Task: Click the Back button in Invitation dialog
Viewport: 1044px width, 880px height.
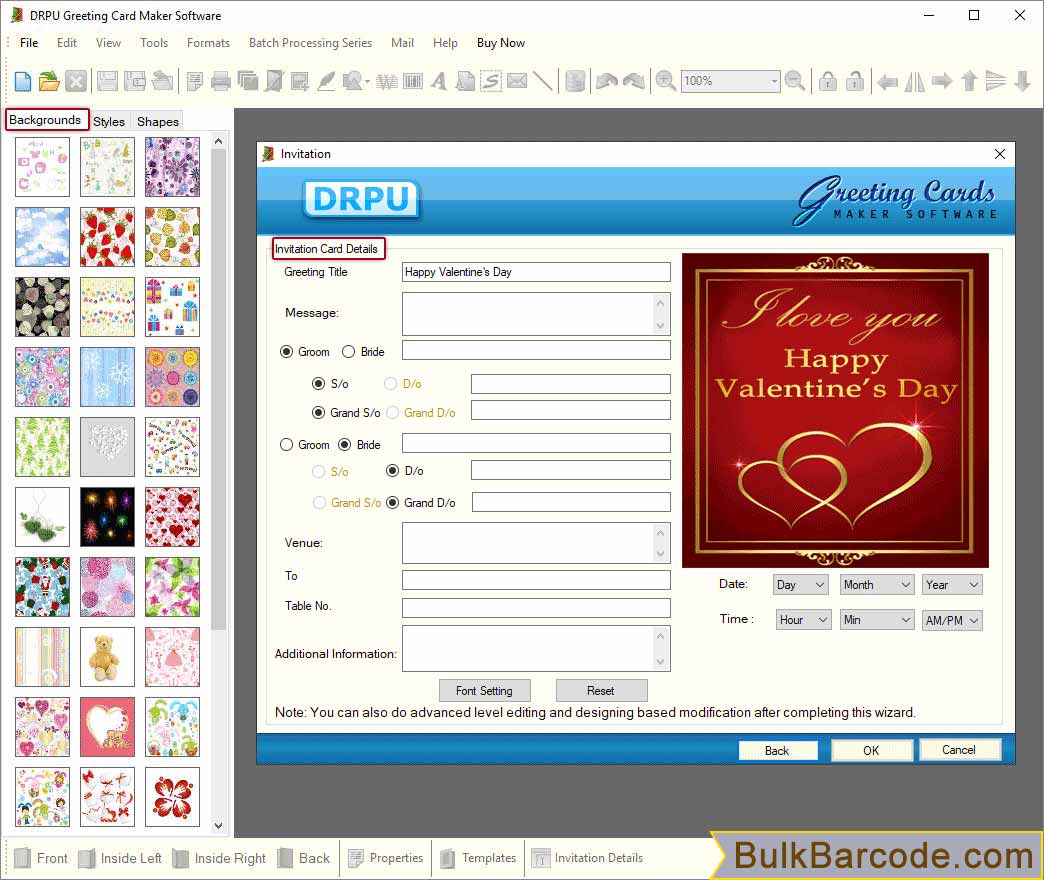Action: click(777, 750)
